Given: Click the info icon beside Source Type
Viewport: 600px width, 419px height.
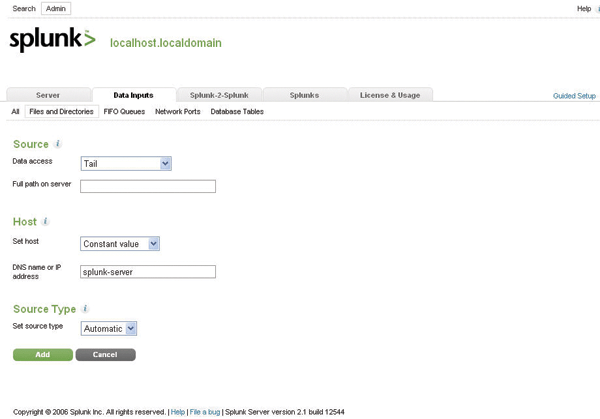Looking at the screenshot, I should (x=85, y=309).
